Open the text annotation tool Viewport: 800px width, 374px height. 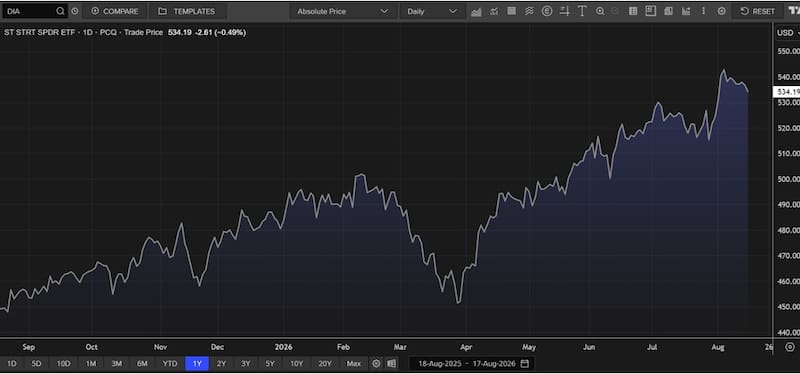tap(582, 11)
